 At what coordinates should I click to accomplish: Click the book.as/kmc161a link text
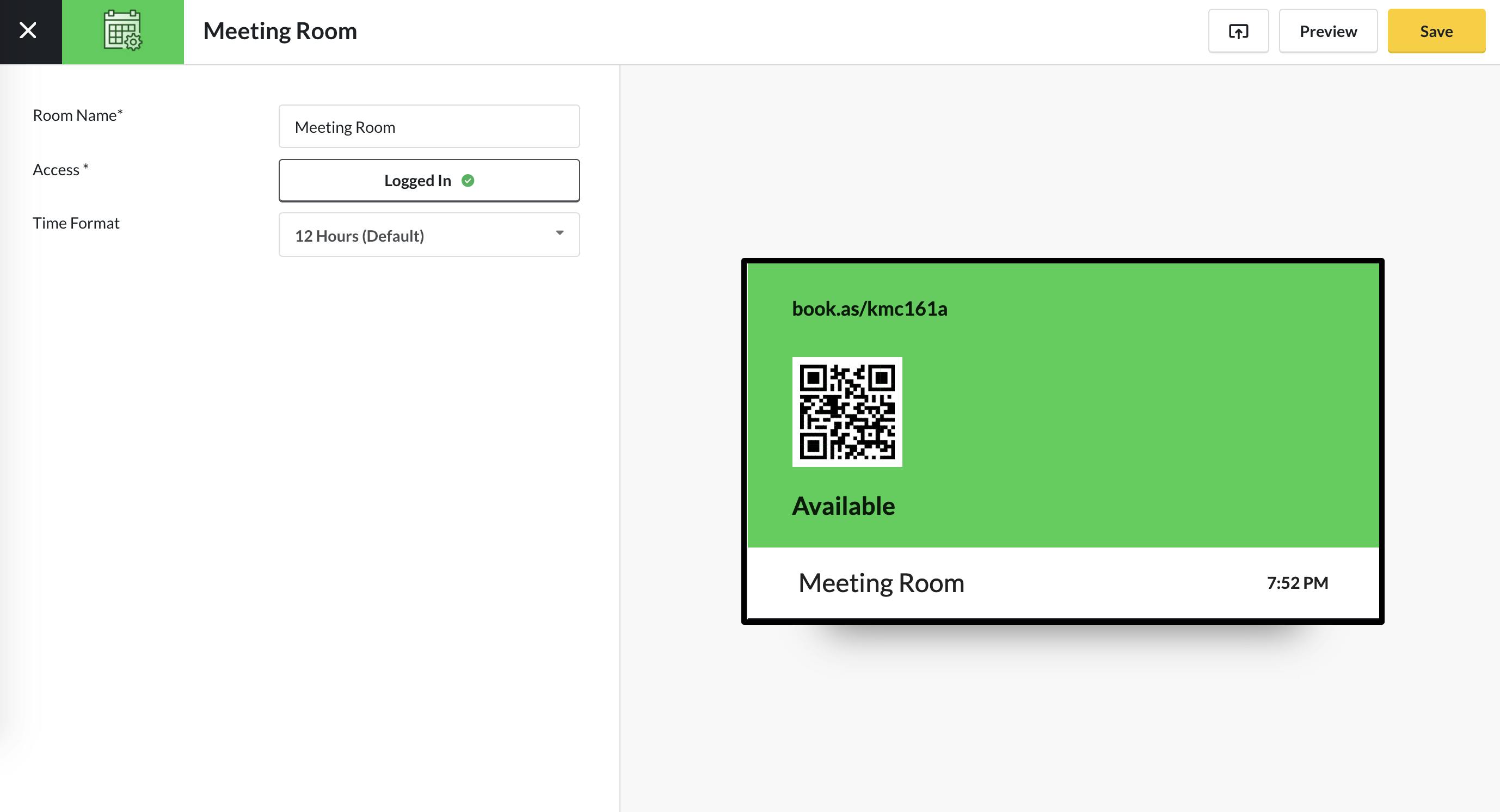(x=869, y=309)
